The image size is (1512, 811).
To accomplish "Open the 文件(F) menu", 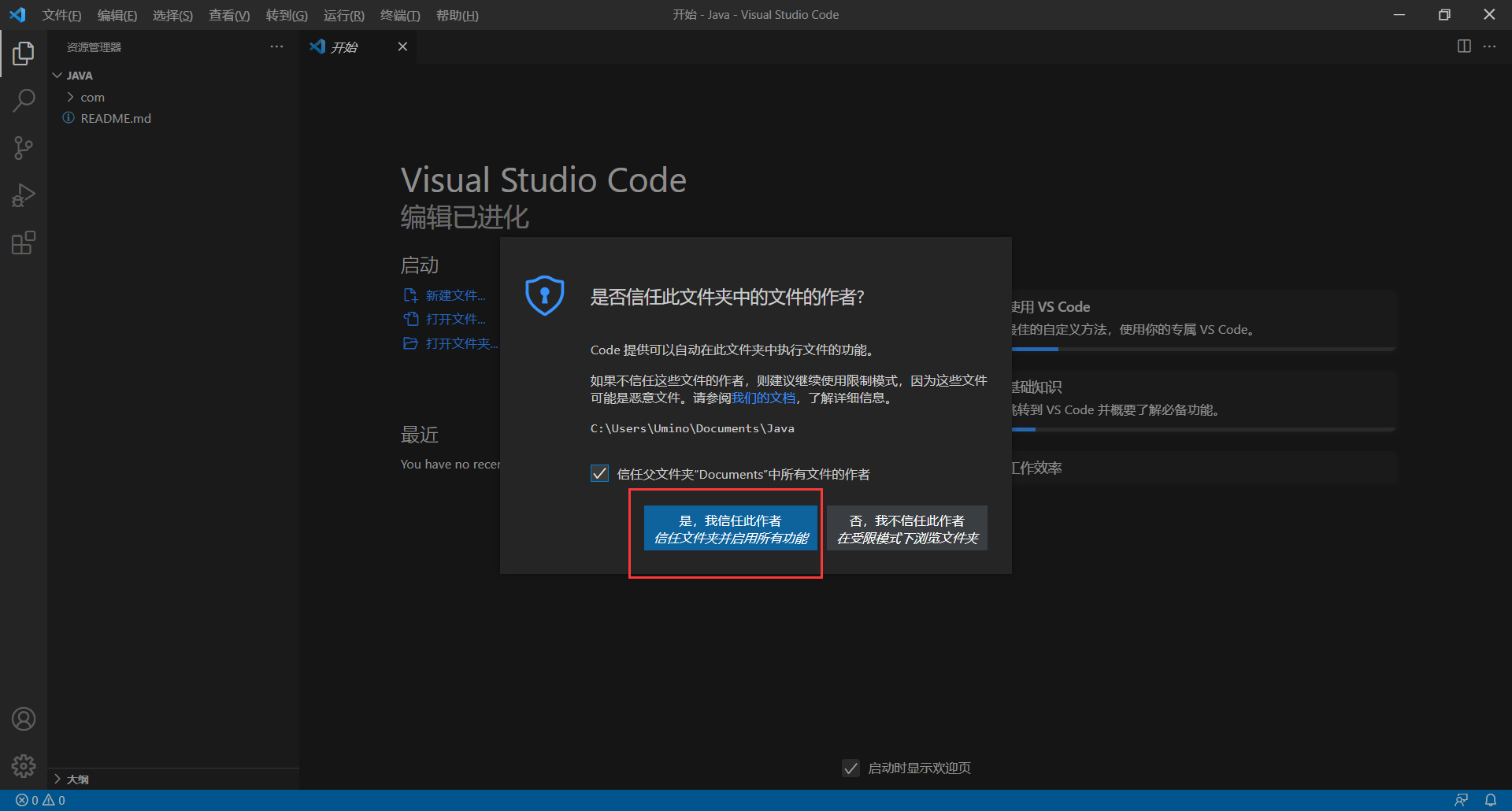I will (x=61, y=15).
